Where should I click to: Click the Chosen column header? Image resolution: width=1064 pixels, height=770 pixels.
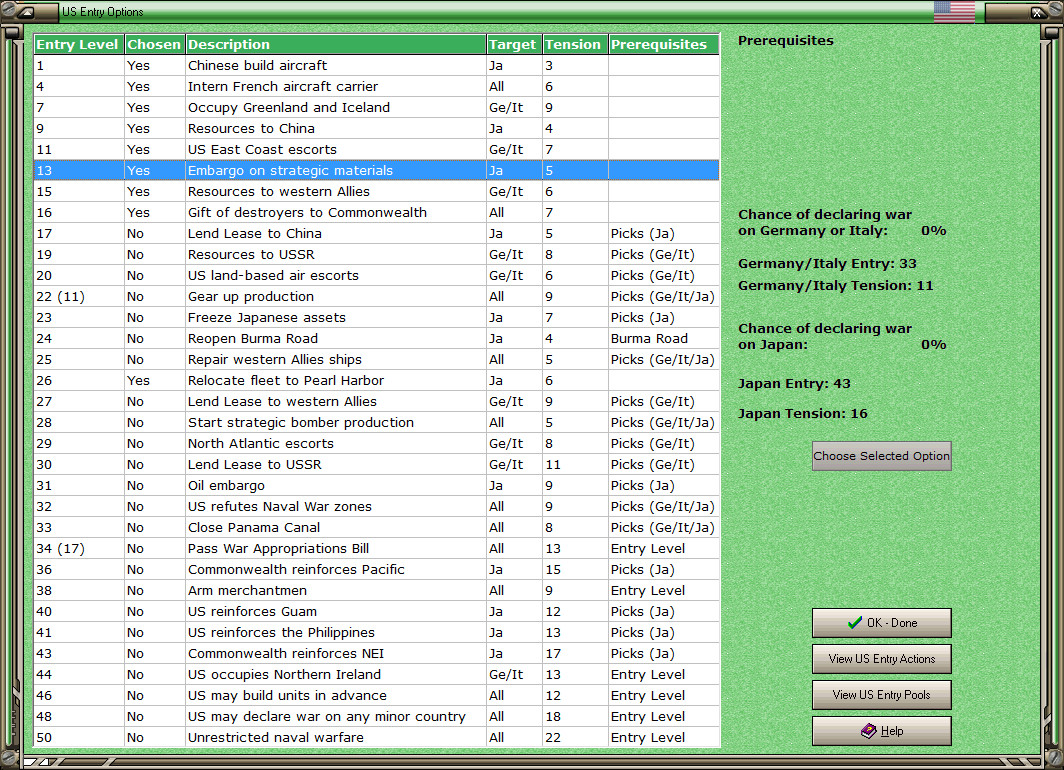(154, 44)
